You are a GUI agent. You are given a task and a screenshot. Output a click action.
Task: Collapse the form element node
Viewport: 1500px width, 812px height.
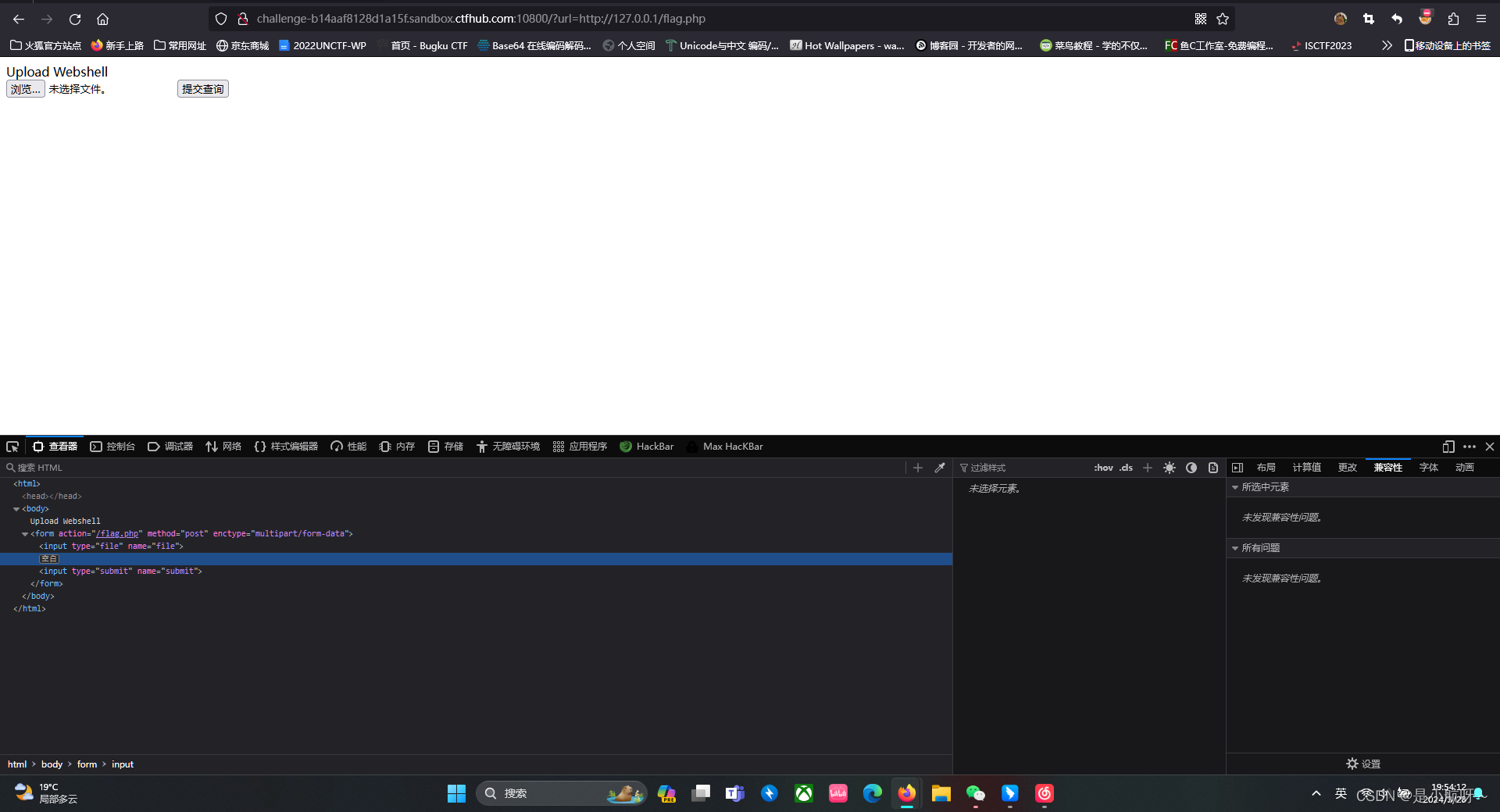point(25,534)
